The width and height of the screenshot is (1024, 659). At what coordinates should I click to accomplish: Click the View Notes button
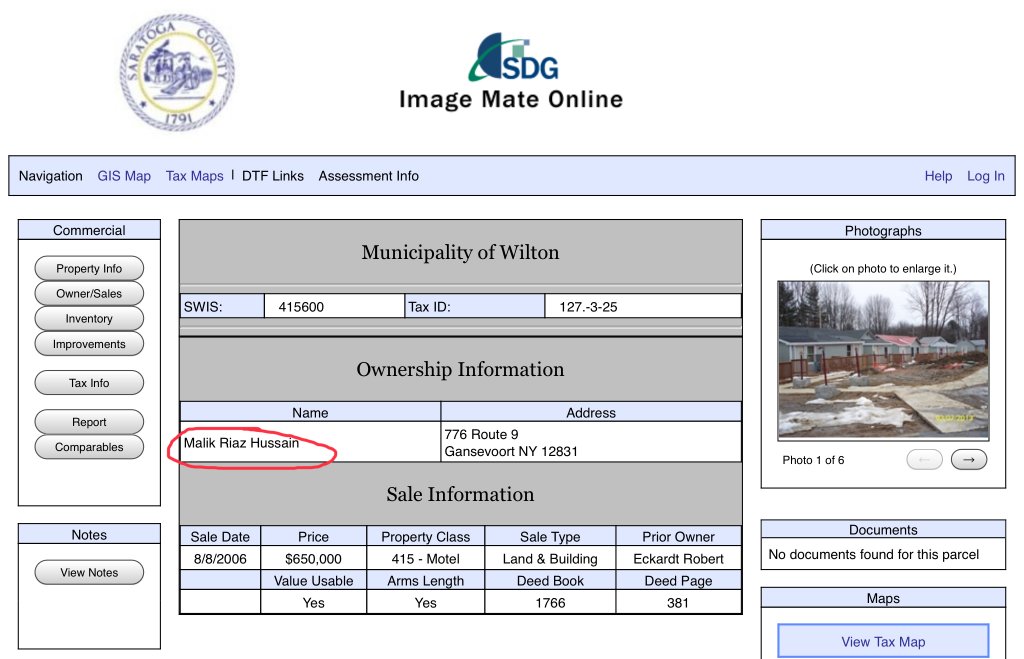point(89,573)
